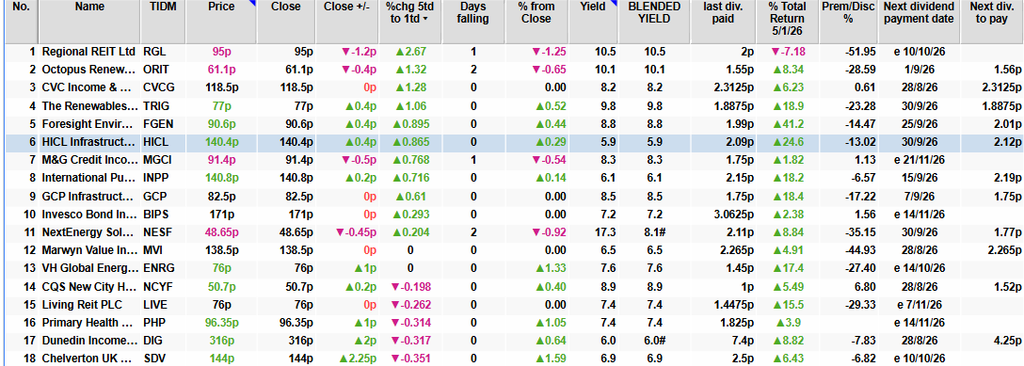Click Next dividend payment date header

(919, 22)
